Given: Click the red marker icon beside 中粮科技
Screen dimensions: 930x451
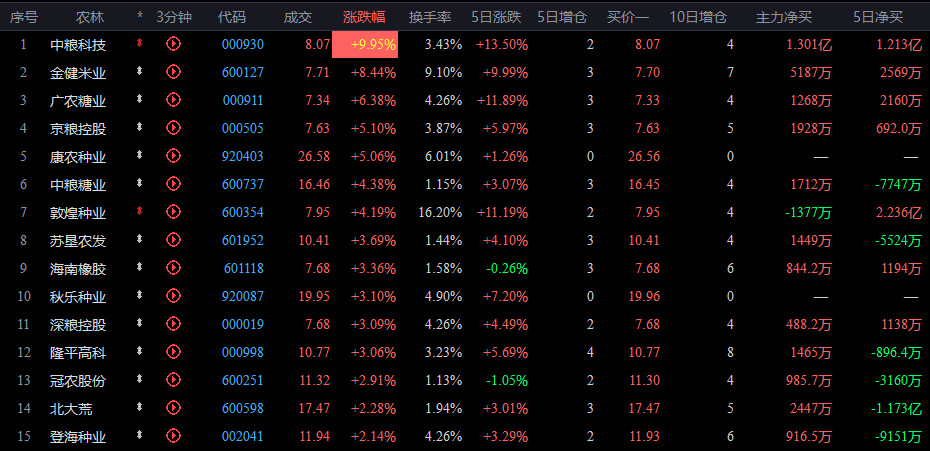Looking at the screenshot, I should (x=140, y=44).
